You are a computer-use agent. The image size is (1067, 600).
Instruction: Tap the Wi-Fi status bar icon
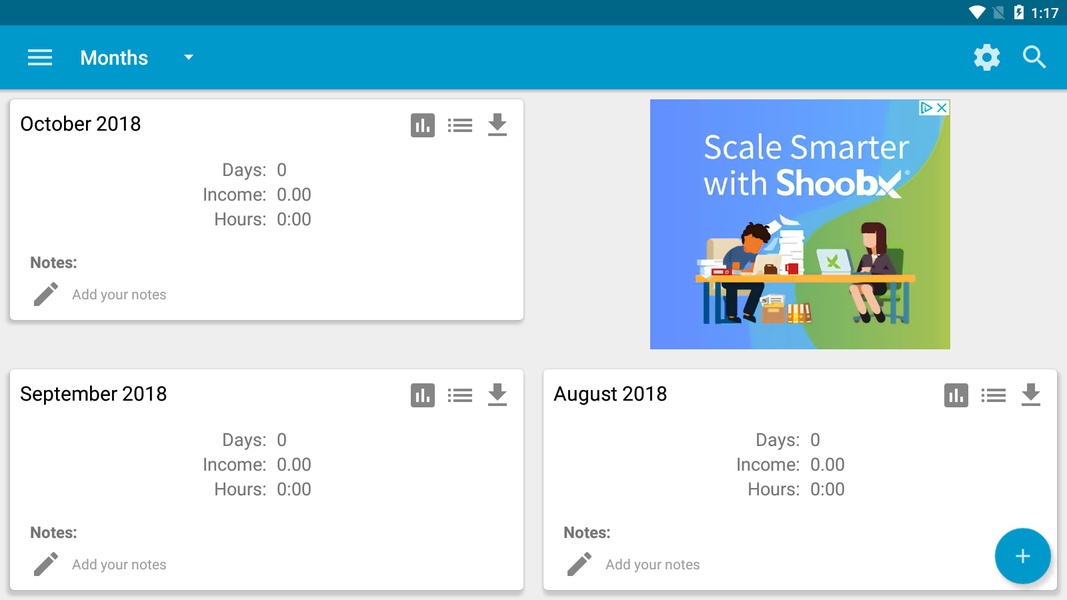[x=976, y=12]
